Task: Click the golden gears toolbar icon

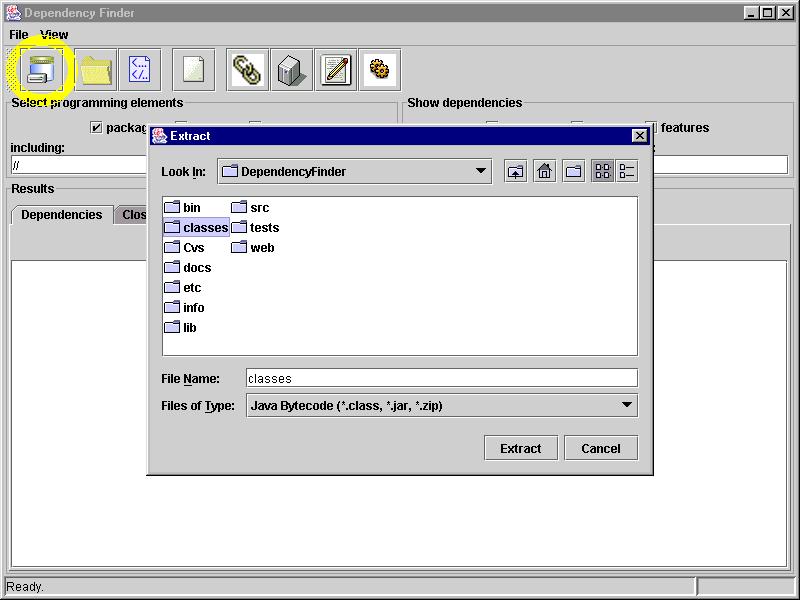Action: coord(380,70)
